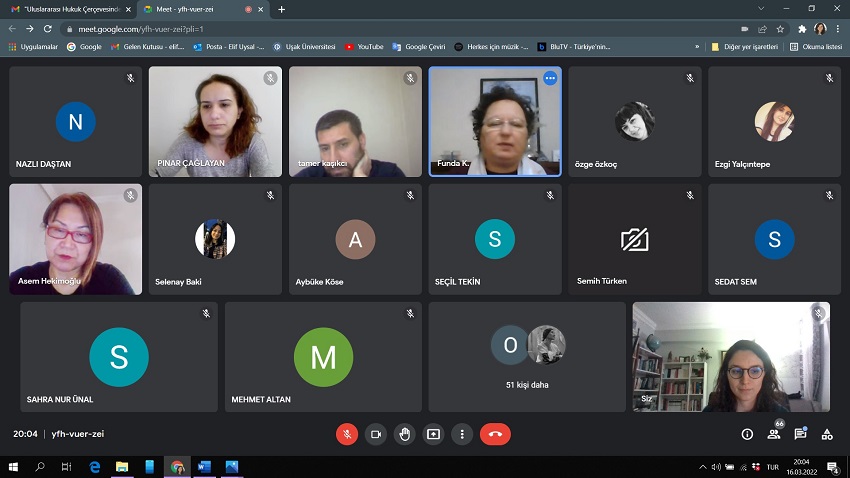Open Microsoft Word from the taskbar
The image size is (850, 478).
(x=204, y=467)
